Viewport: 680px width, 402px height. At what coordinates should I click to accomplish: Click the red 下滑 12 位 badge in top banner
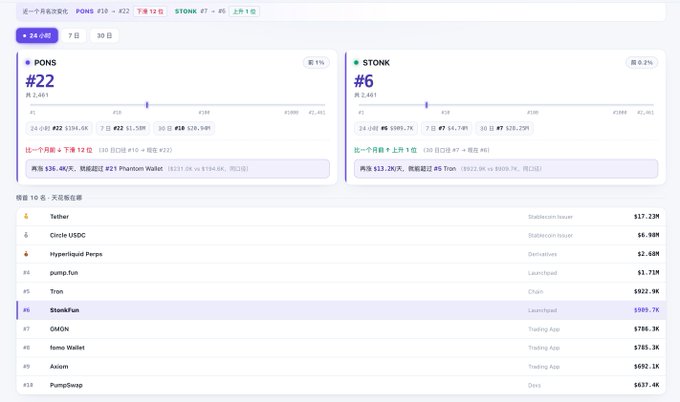pos(150,11)
